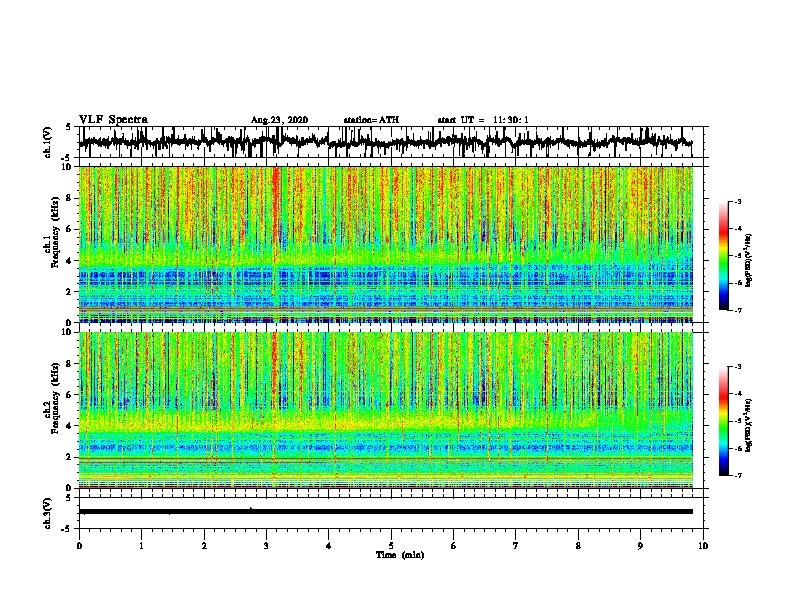The height and width of the screenshot is (612, 792).
Task: Click the time axis tick label "9"
Action: [640, 546]
